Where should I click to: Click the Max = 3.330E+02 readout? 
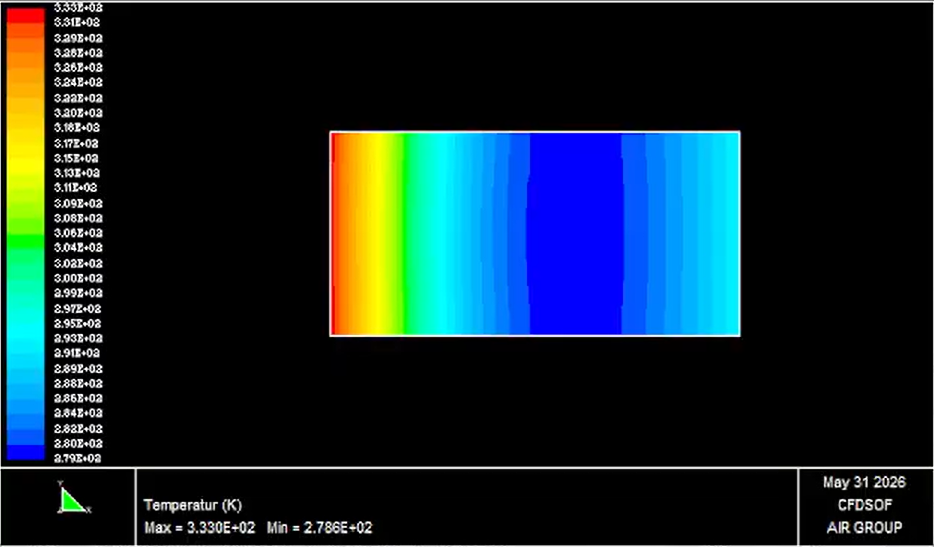[200, 528]
